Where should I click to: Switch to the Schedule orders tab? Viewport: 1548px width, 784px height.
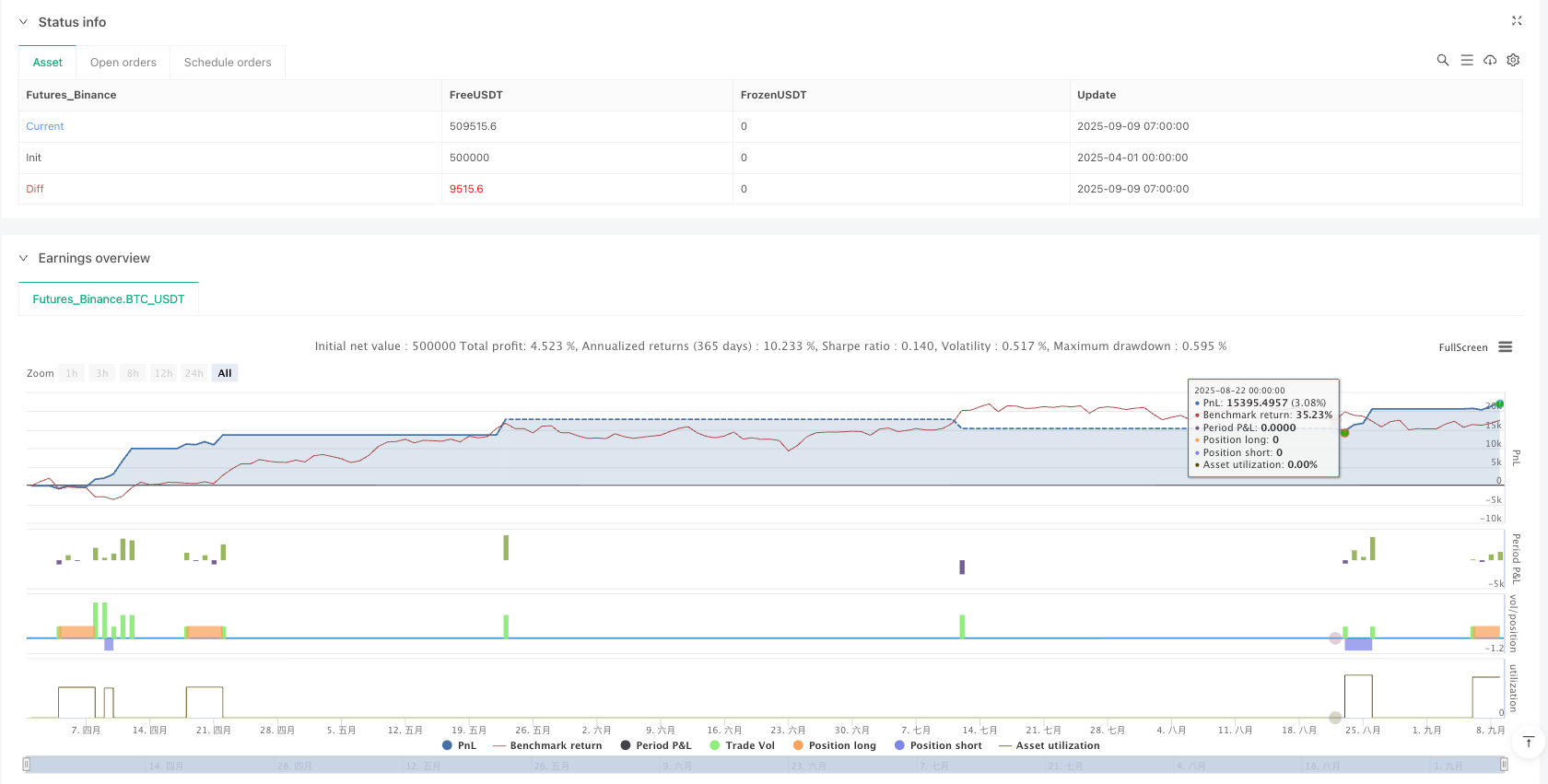(x=228, y=63)
